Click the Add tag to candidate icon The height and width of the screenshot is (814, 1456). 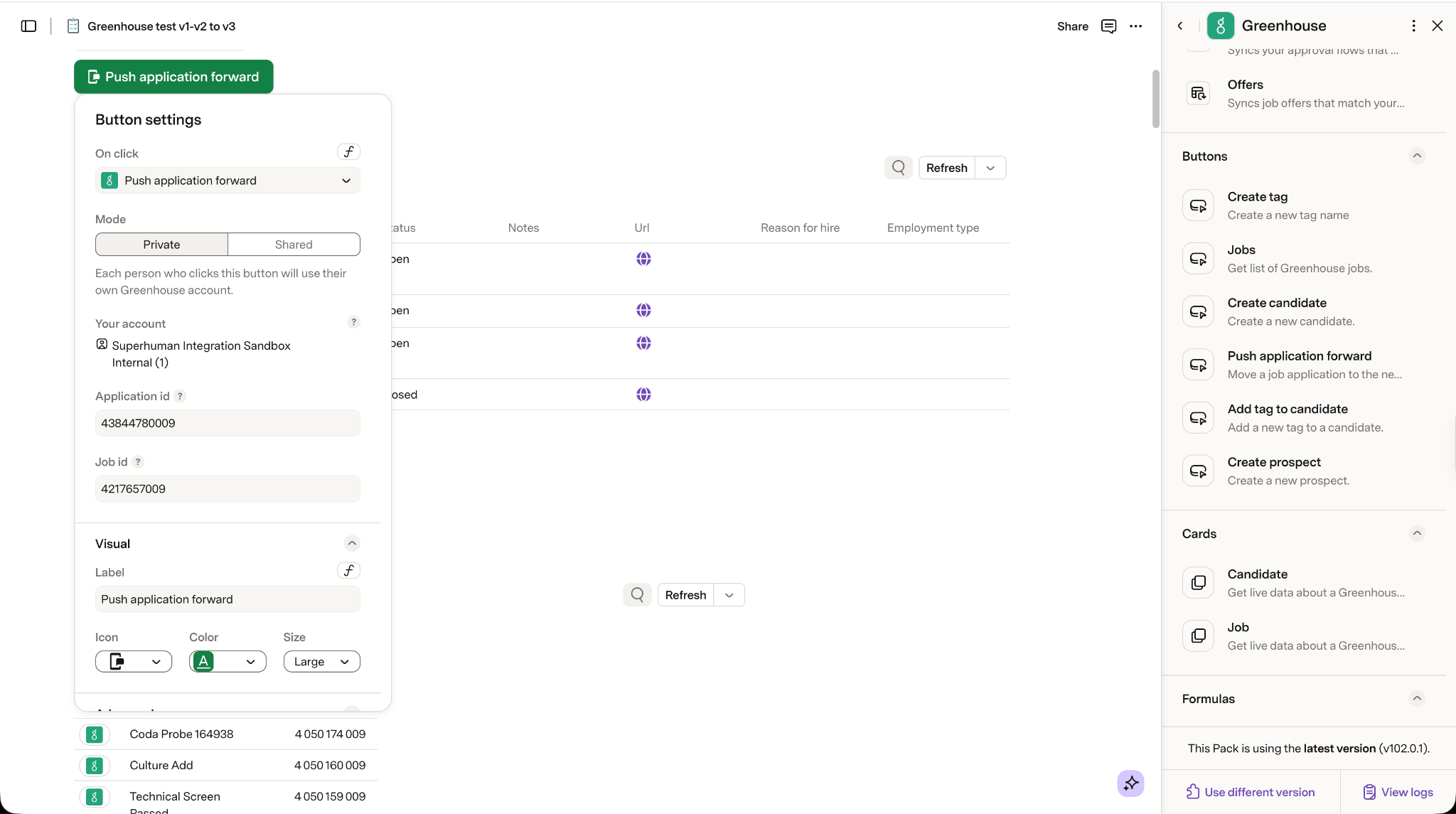coord(1198,418)
